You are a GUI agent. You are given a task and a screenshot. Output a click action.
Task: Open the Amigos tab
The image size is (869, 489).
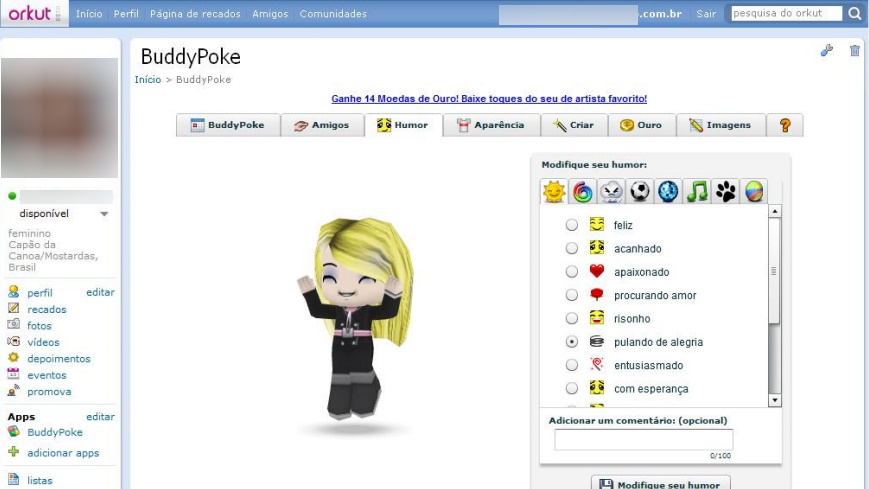[x=322, y=125]
